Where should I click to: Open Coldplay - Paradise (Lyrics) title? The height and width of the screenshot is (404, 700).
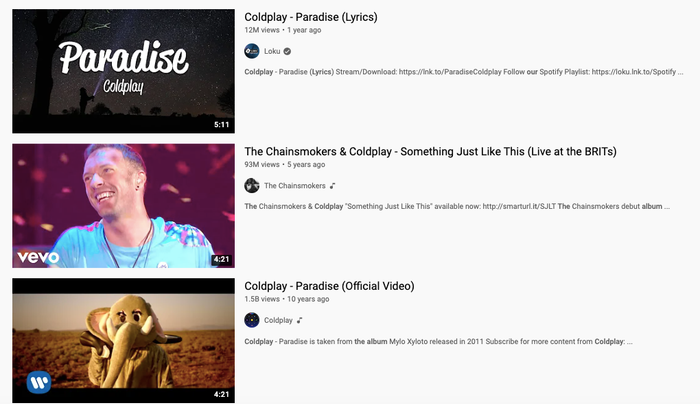[311, 17]
